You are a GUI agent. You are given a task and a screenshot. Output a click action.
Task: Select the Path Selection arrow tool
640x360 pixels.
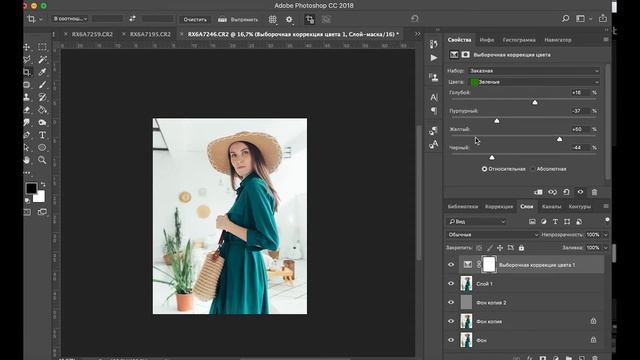[x=27, y=147]
